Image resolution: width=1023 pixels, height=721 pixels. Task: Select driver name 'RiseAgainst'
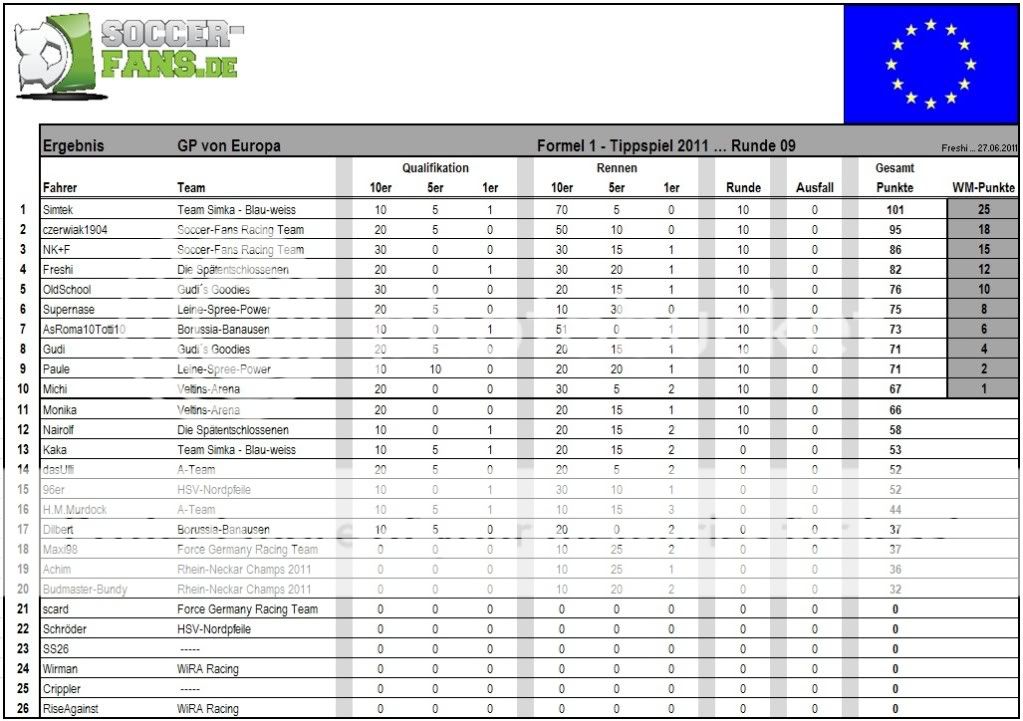(x=70, y=709)
